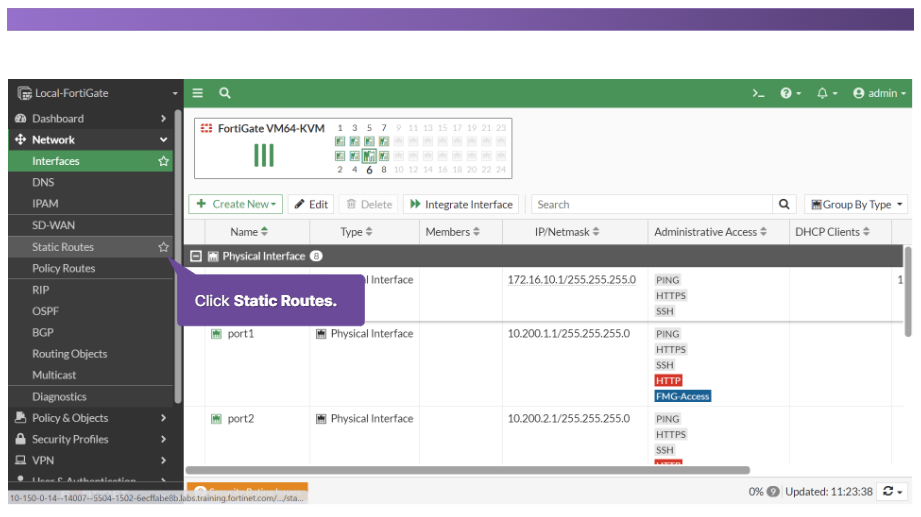Click the 0% help question icon
The height and width of the screenshot is (517, 921).
(774, 492)
